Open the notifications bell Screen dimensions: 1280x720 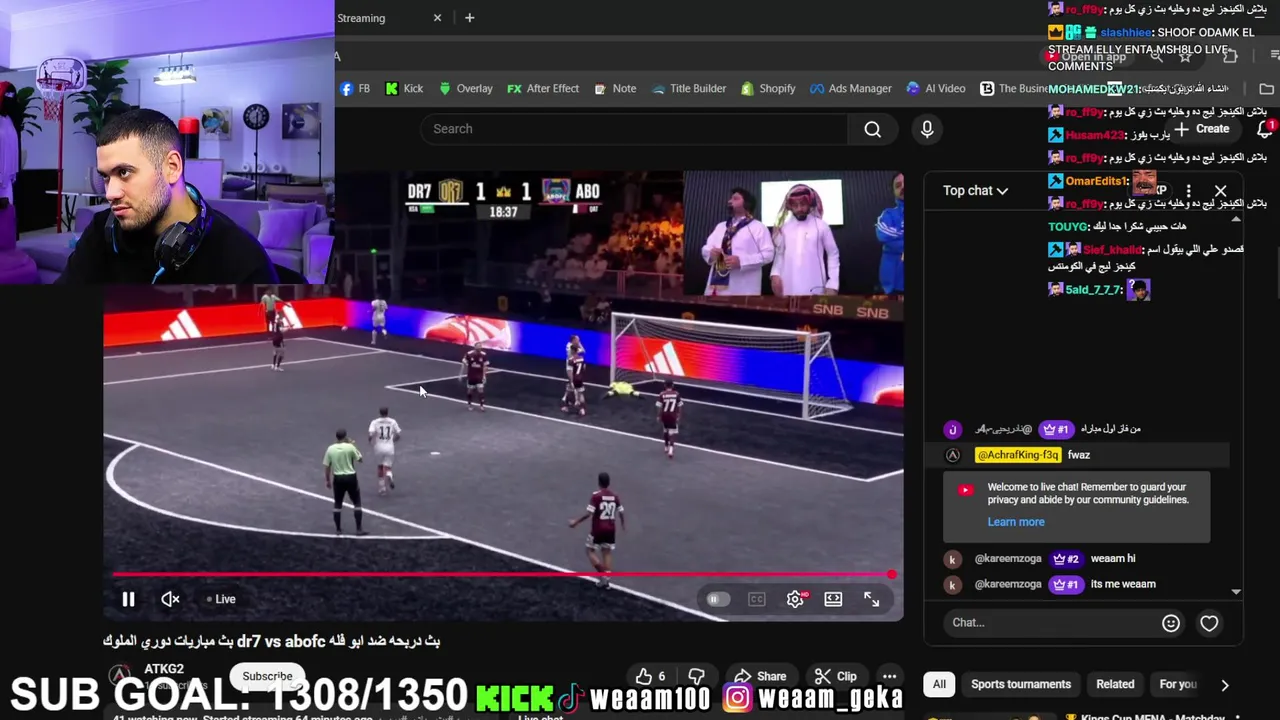1266,129
